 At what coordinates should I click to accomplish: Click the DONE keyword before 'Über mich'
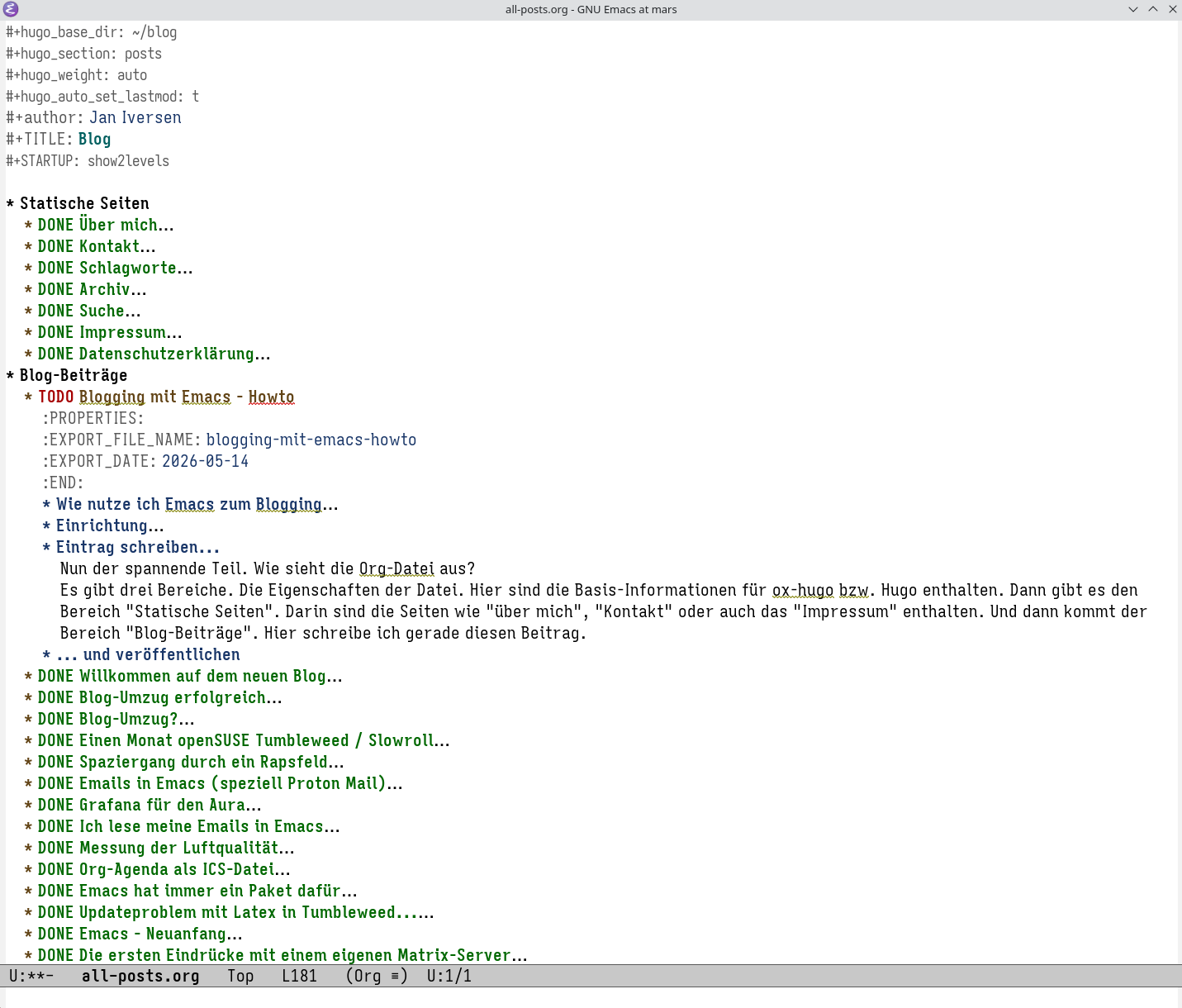coord(56,225)
